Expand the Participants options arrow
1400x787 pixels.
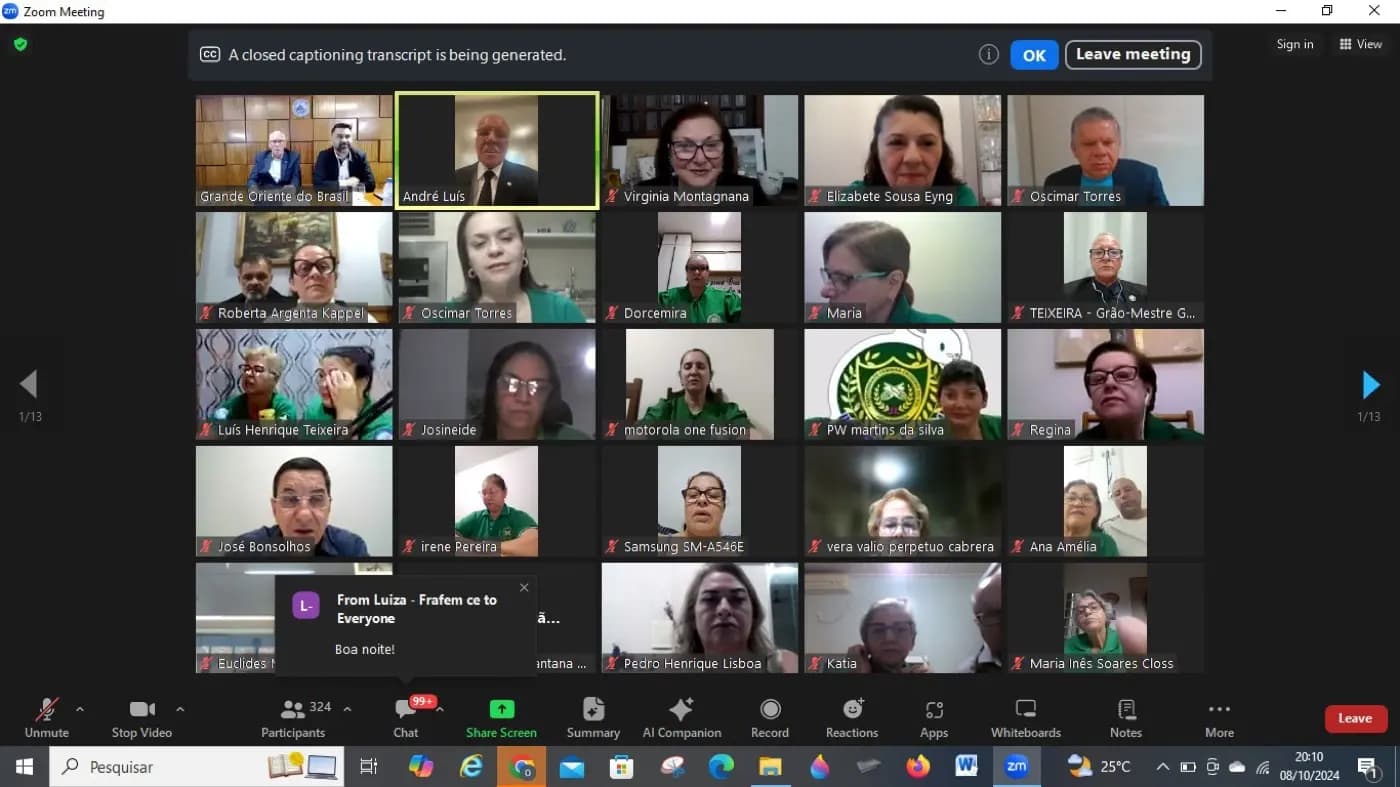[347, 709]
